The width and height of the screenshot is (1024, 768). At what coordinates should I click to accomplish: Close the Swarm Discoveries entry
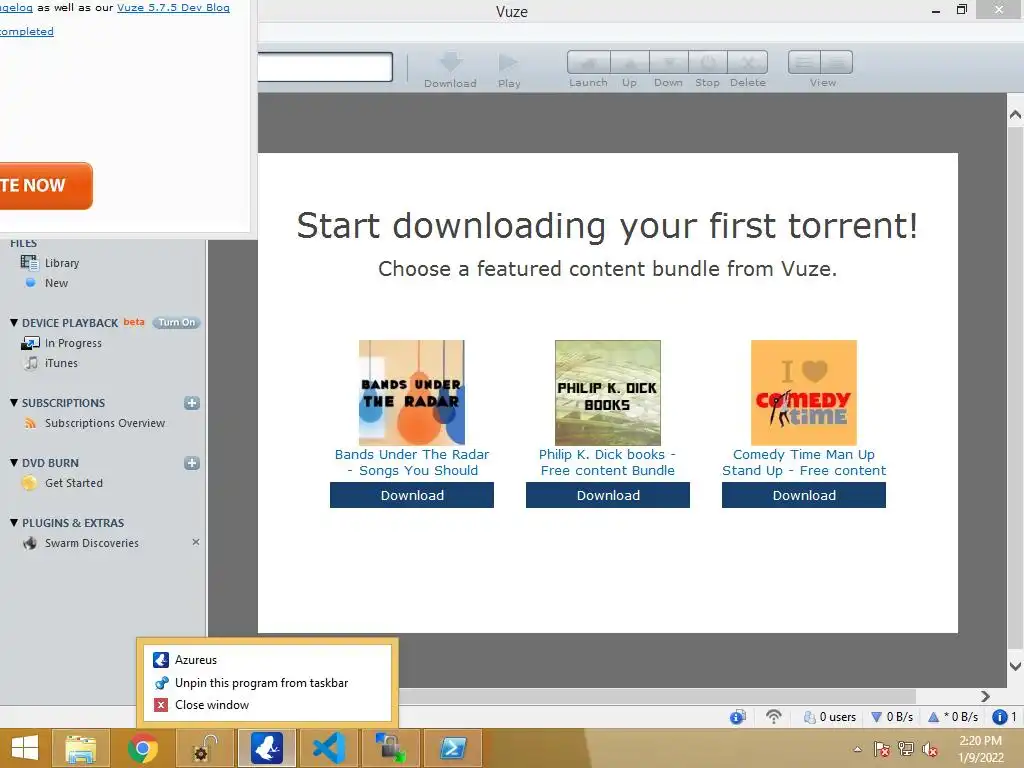tap(195, 542)
